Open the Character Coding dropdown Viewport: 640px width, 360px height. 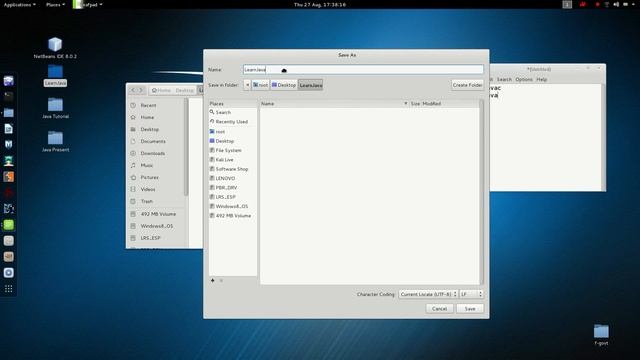(428, 294)
